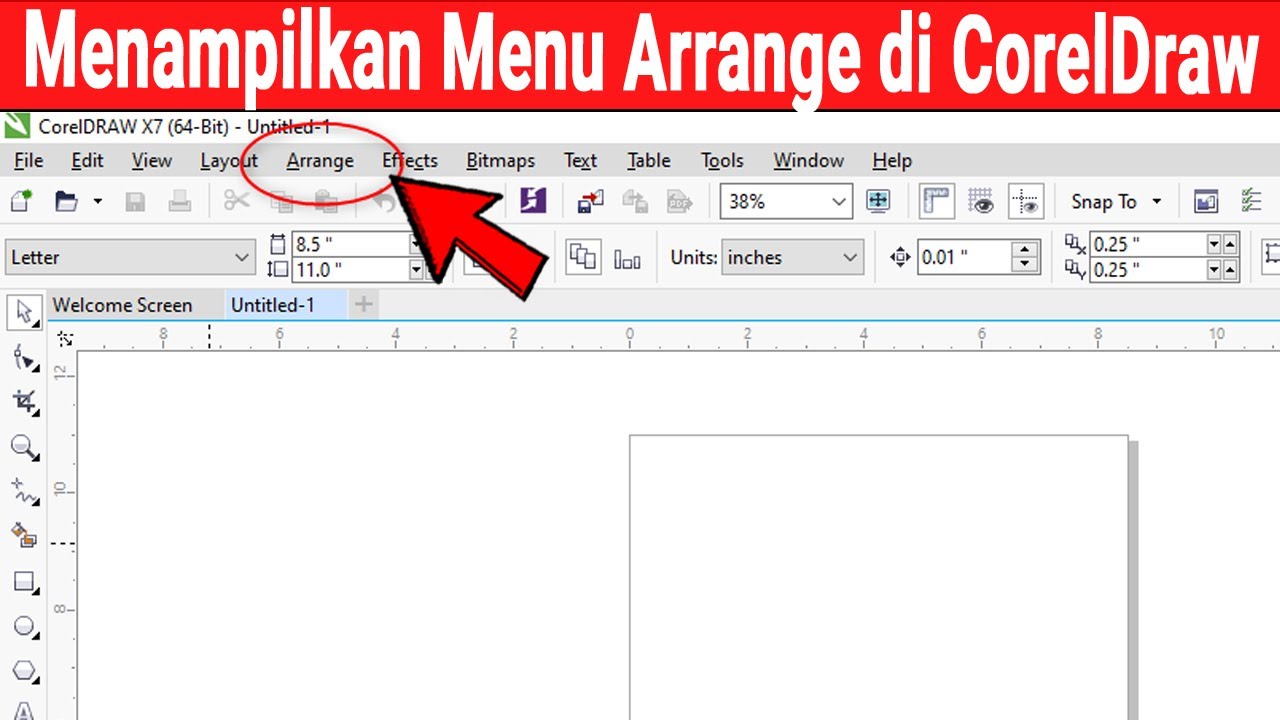Open the File menu
The height and width of the screenshot is (720, 1280).
(x=29, y=160)
